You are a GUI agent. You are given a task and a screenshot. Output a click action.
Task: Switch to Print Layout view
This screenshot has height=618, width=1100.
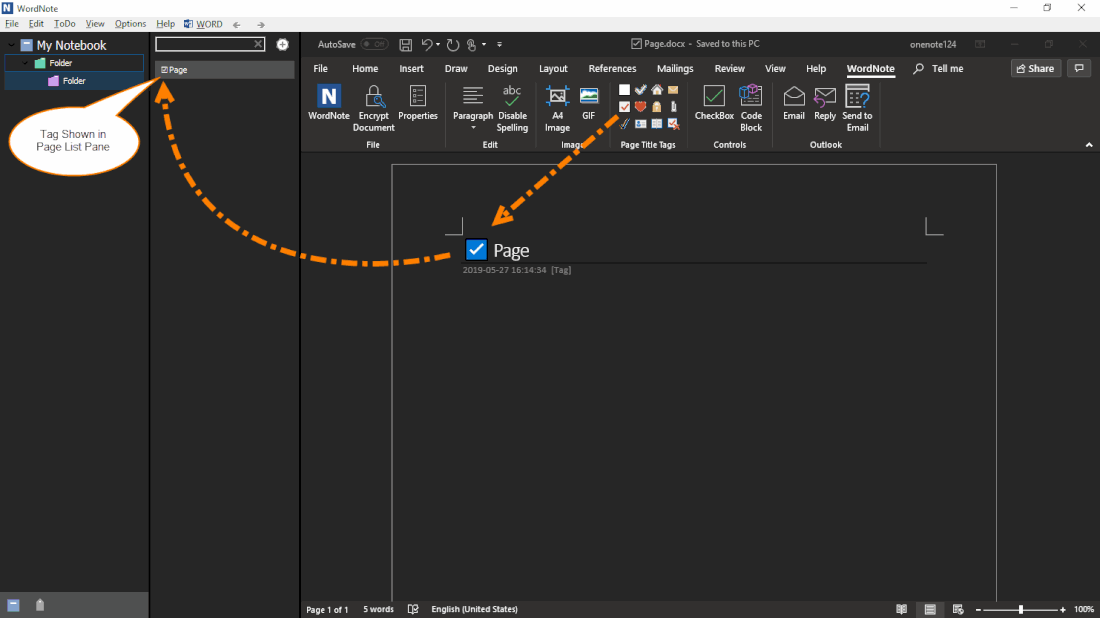930,609
